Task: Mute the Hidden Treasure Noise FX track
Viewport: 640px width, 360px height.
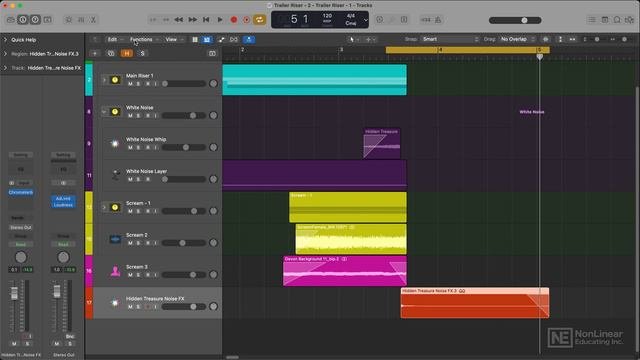Action: tap(130, 307)
